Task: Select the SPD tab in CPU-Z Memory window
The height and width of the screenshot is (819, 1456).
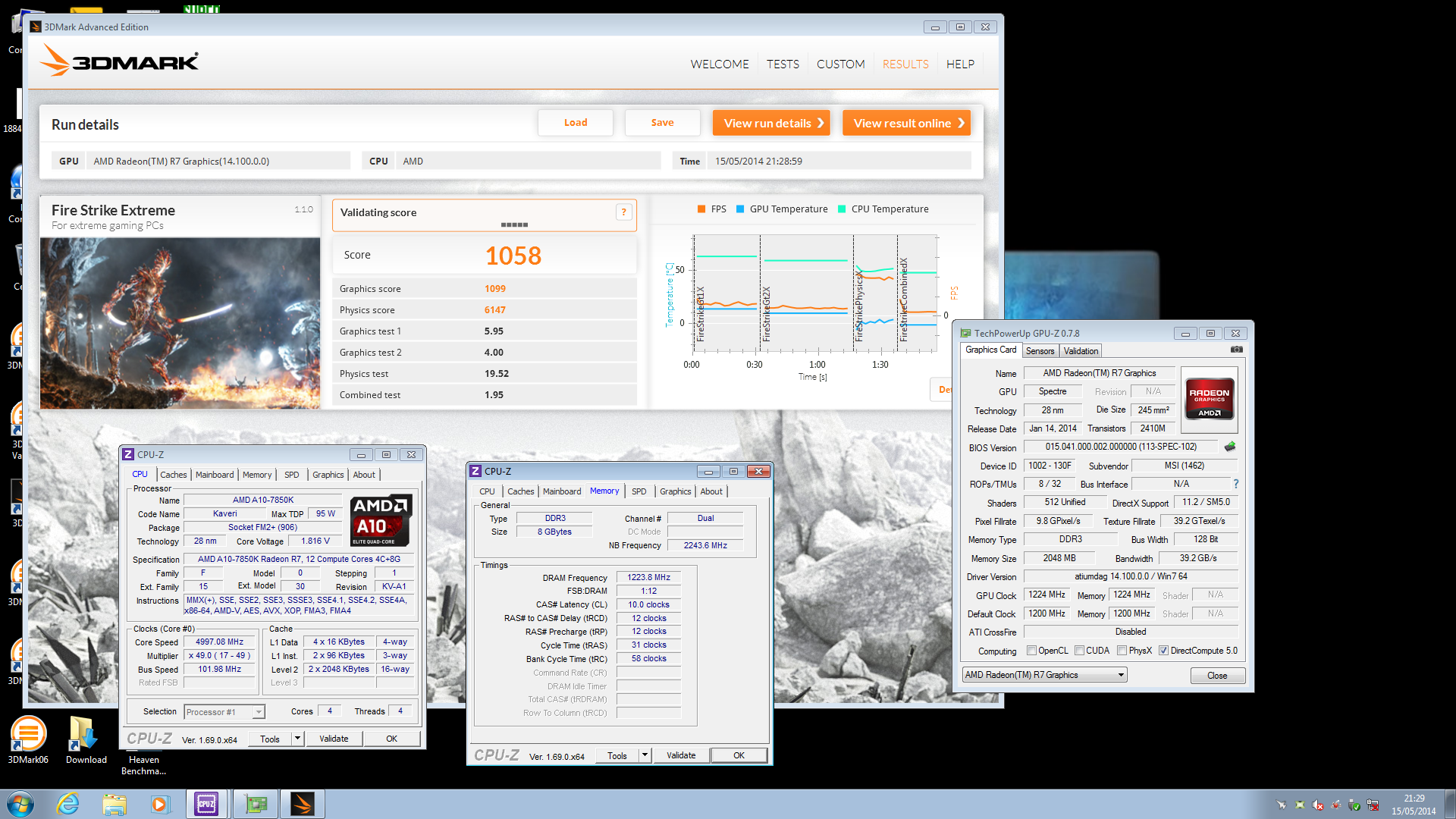Action: point(639,491)
